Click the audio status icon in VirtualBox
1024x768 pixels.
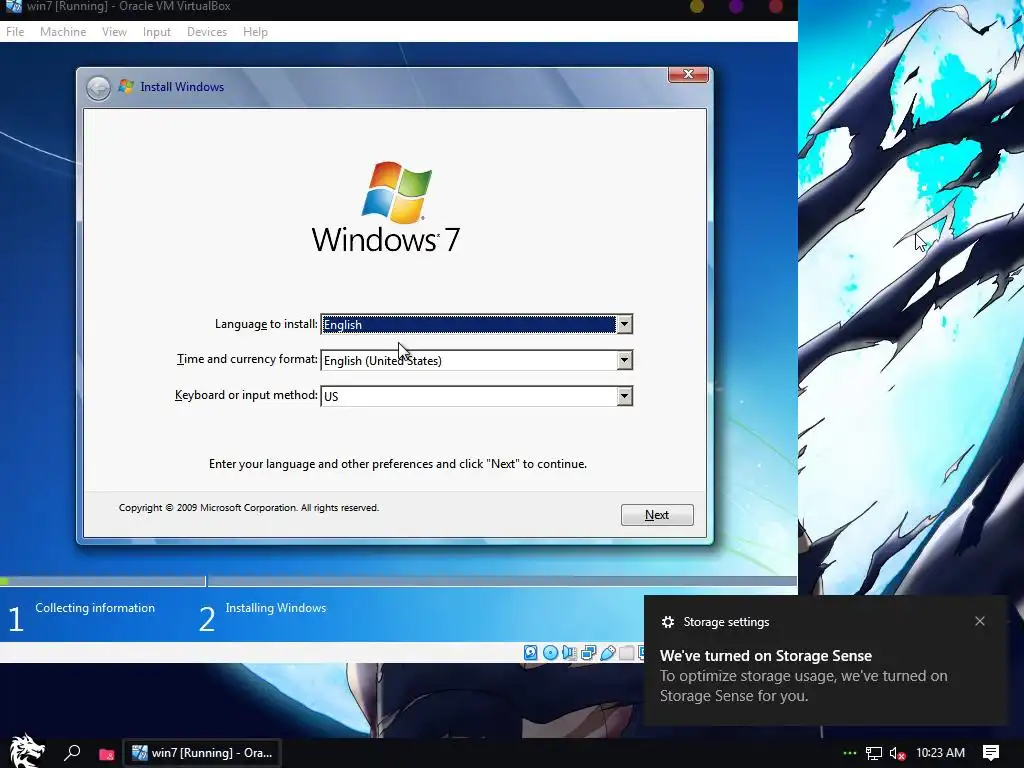coord(569,652)
